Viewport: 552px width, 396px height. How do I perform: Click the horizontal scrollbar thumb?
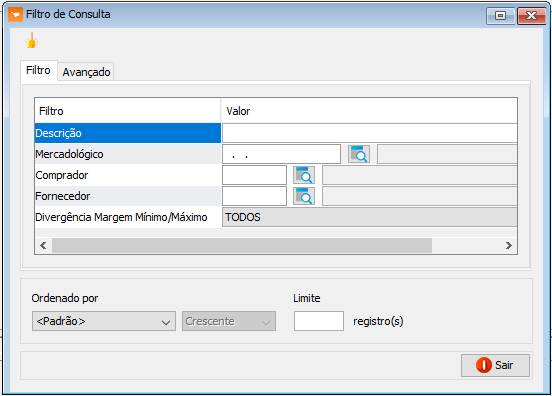point(242,245)
